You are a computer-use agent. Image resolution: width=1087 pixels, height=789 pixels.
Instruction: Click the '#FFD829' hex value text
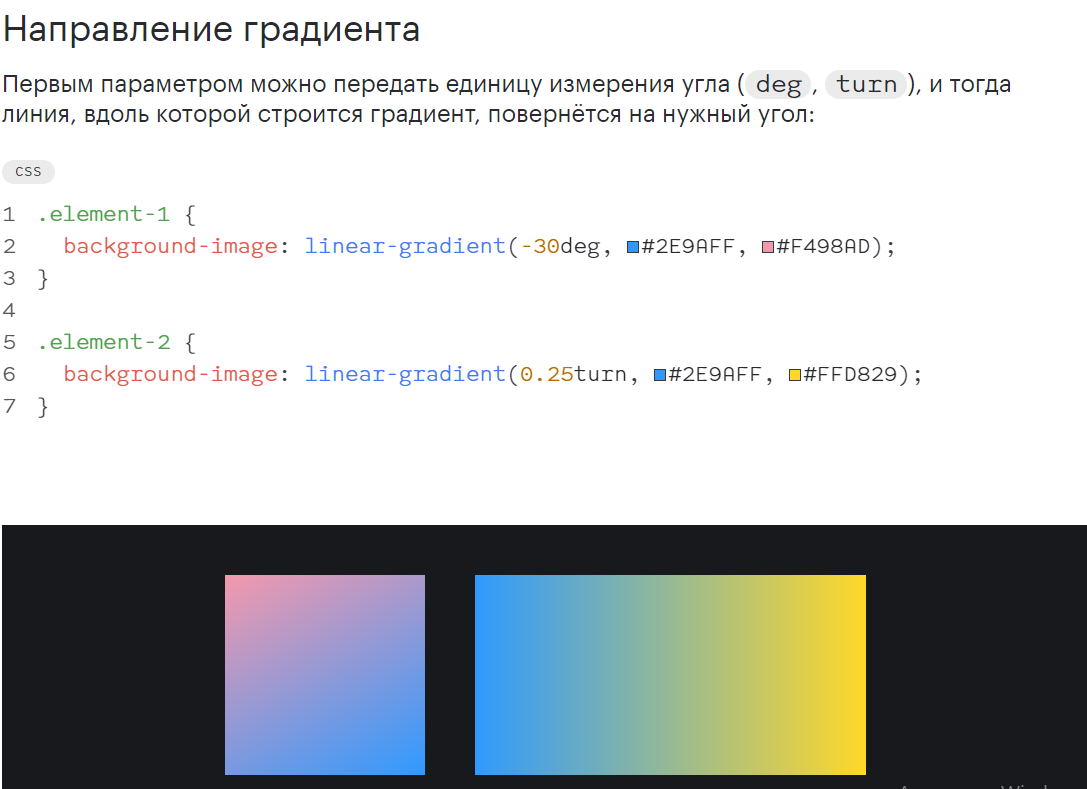click(x=850, y=374)
